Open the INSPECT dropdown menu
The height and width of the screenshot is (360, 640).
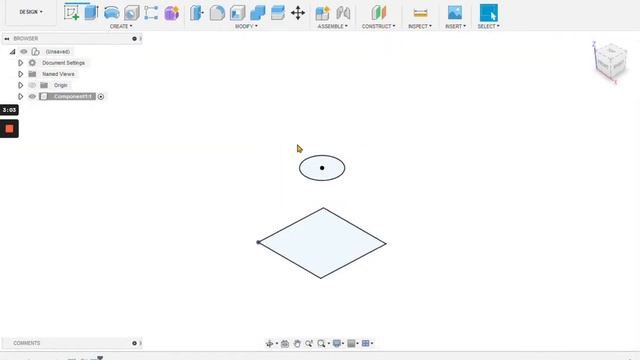pyautogui.click(x=420, y=26)
